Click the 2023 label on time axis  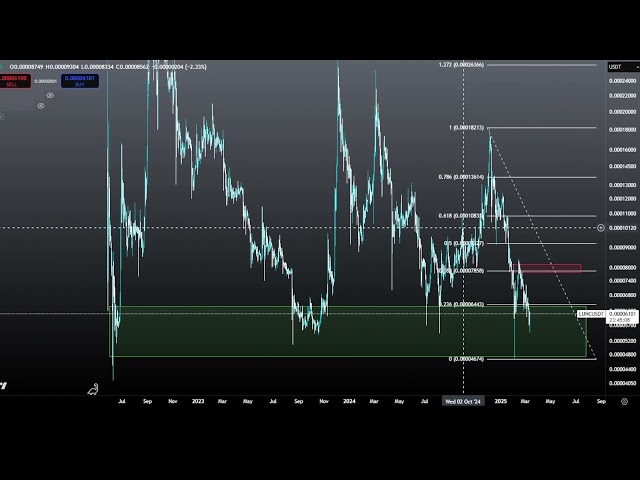(x=198, y=401)
